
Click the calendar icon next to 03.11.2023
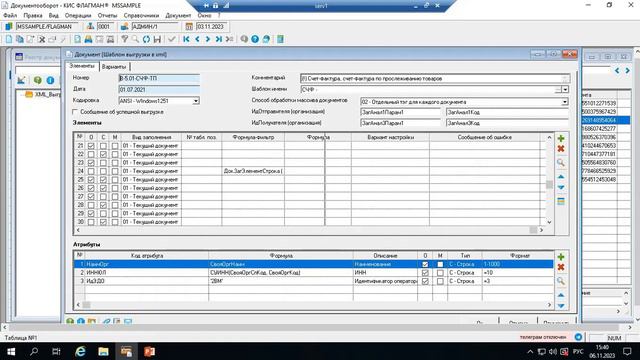point(189,27)
